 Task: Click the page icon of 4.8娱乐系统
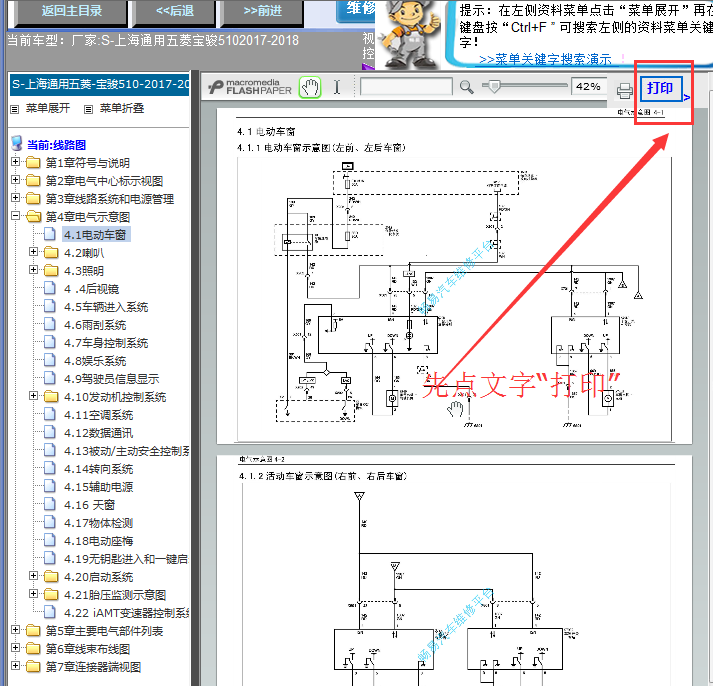click(x=50, y=361)
